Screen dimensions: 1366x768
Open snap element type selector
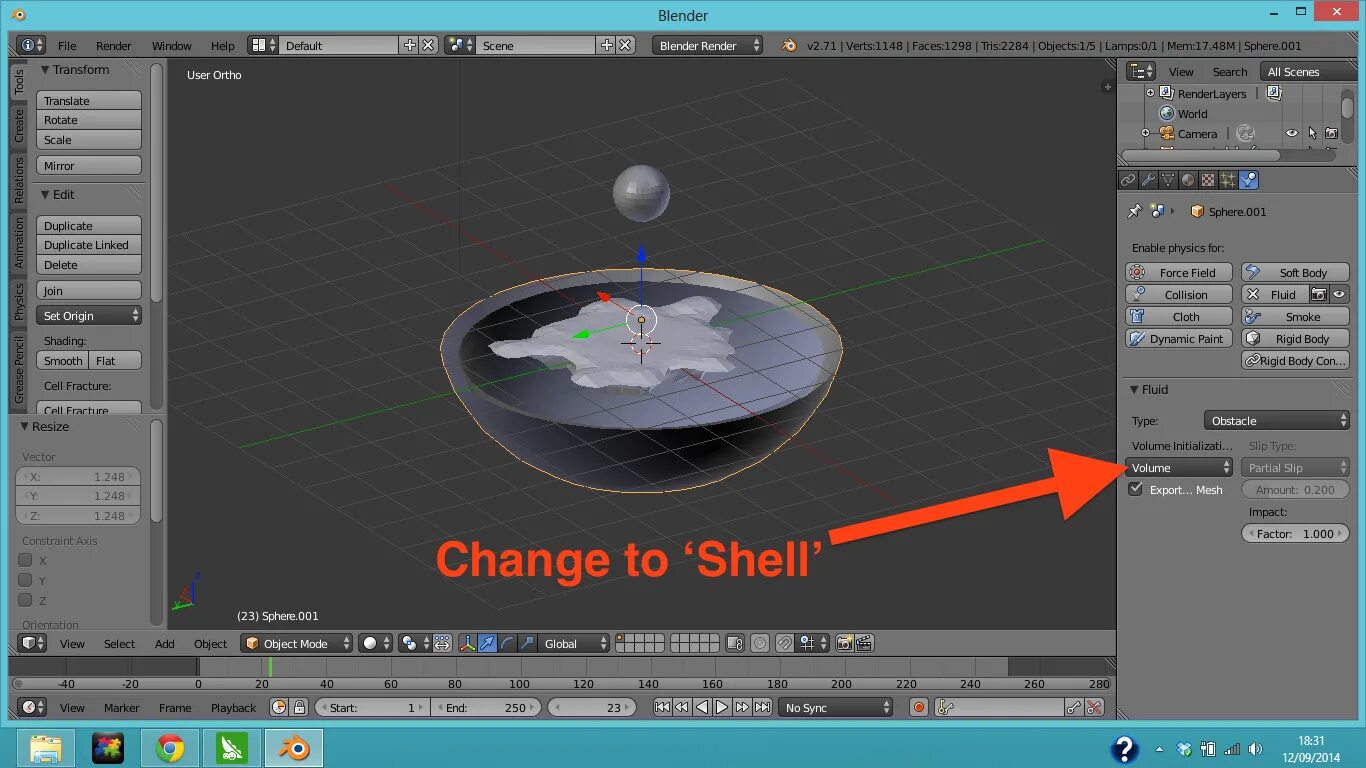(x=812, y=643)
